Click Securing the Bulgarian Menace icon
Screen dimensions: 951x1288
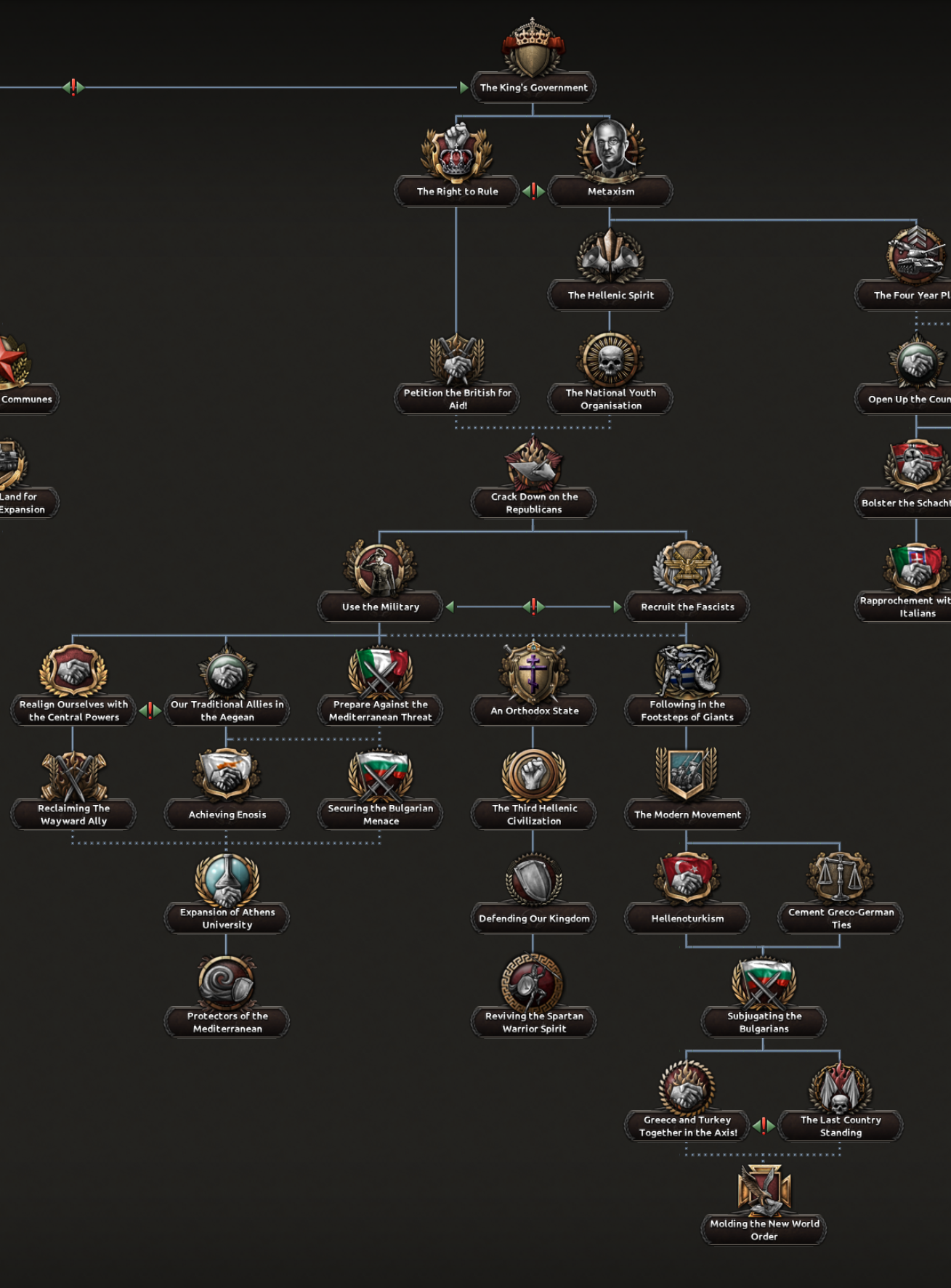[380, 775]
